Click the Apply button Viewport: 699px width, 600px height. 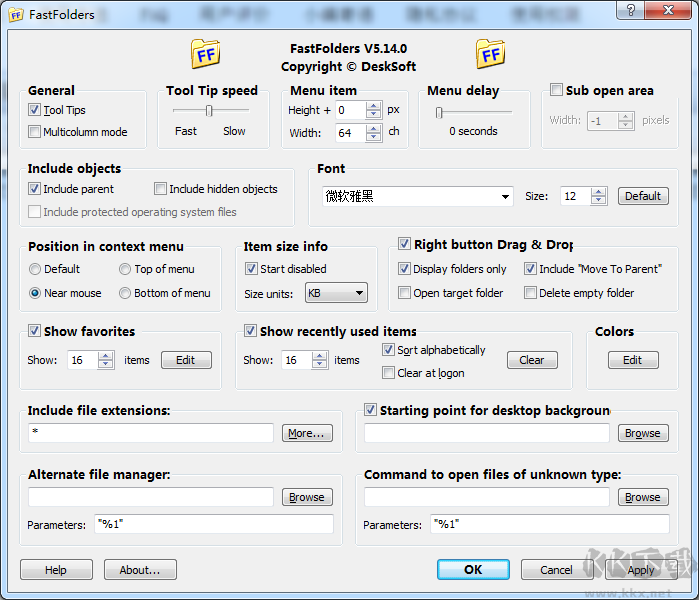pos(641,570)
